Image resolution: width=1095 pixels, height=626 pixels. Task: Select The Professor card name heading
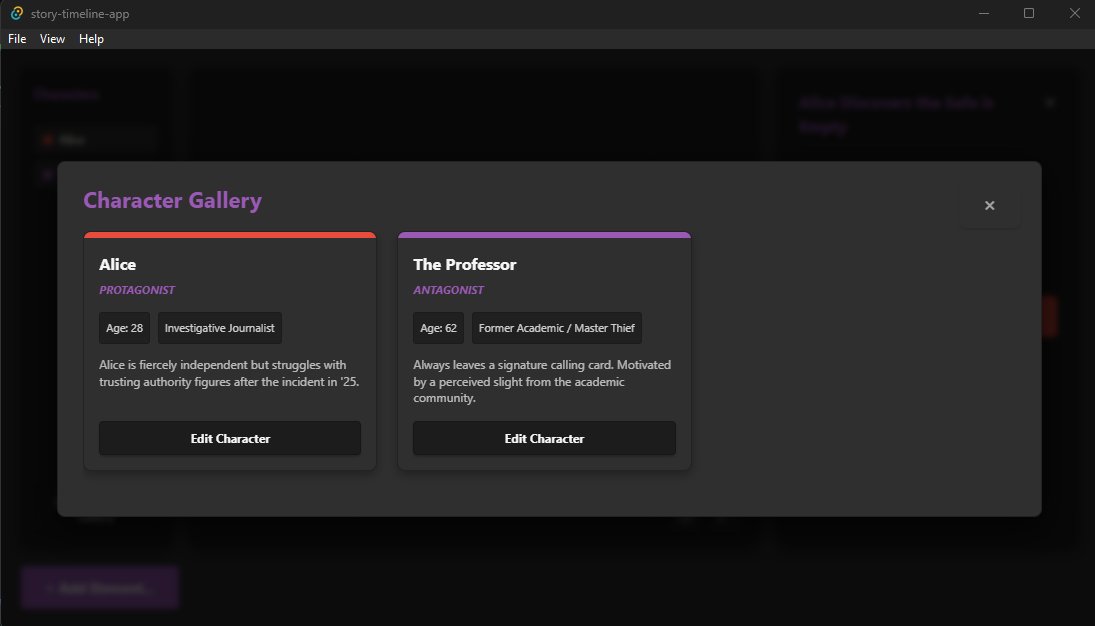tap(464, 265)
